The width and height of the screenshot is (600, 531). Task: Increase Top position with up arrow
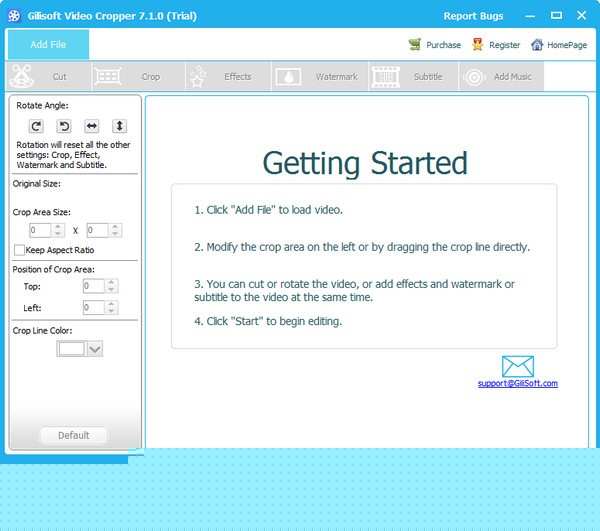[x=111, y=283]
